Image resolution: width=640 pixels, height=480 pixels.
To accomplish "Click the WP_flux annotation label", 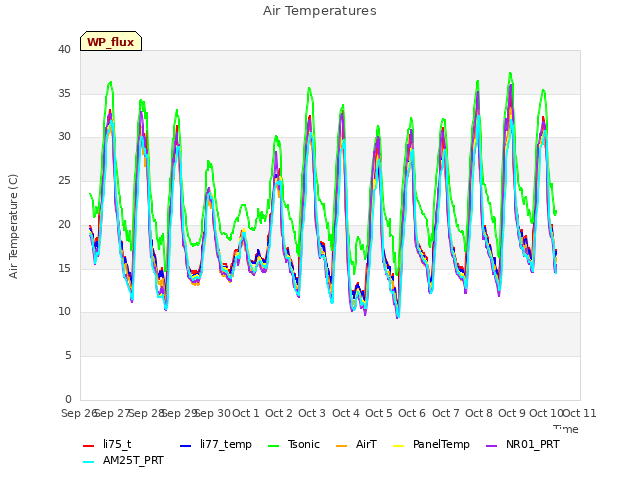I will tap(111, 41).
